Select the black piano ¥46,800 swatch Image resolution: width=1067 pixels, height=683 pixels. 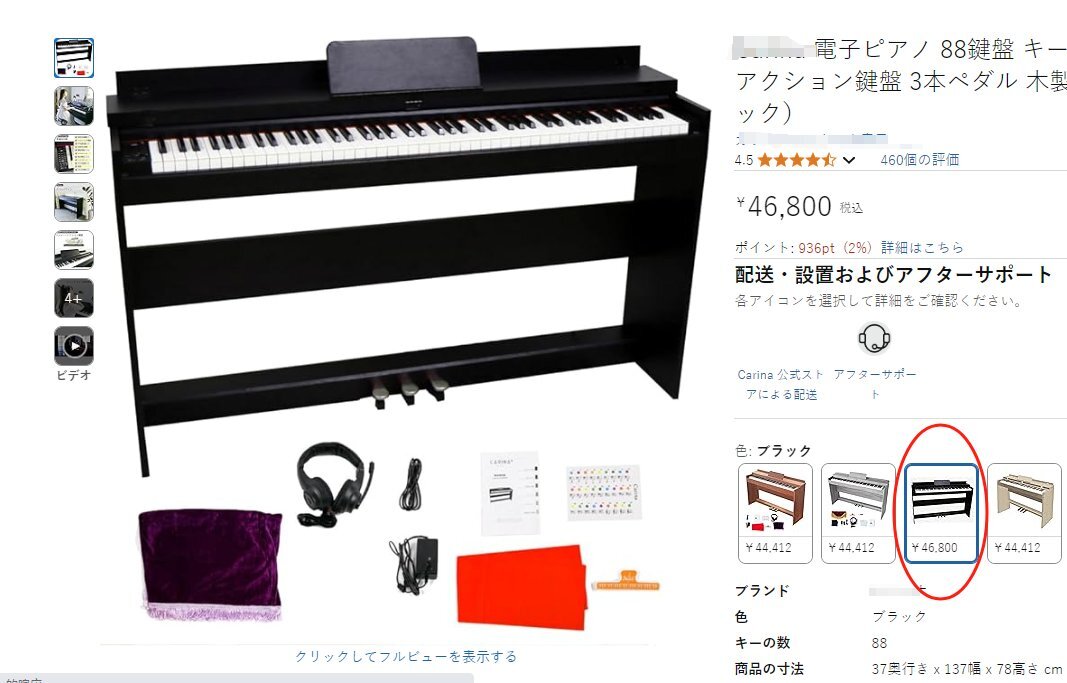(x=941, y=514)
